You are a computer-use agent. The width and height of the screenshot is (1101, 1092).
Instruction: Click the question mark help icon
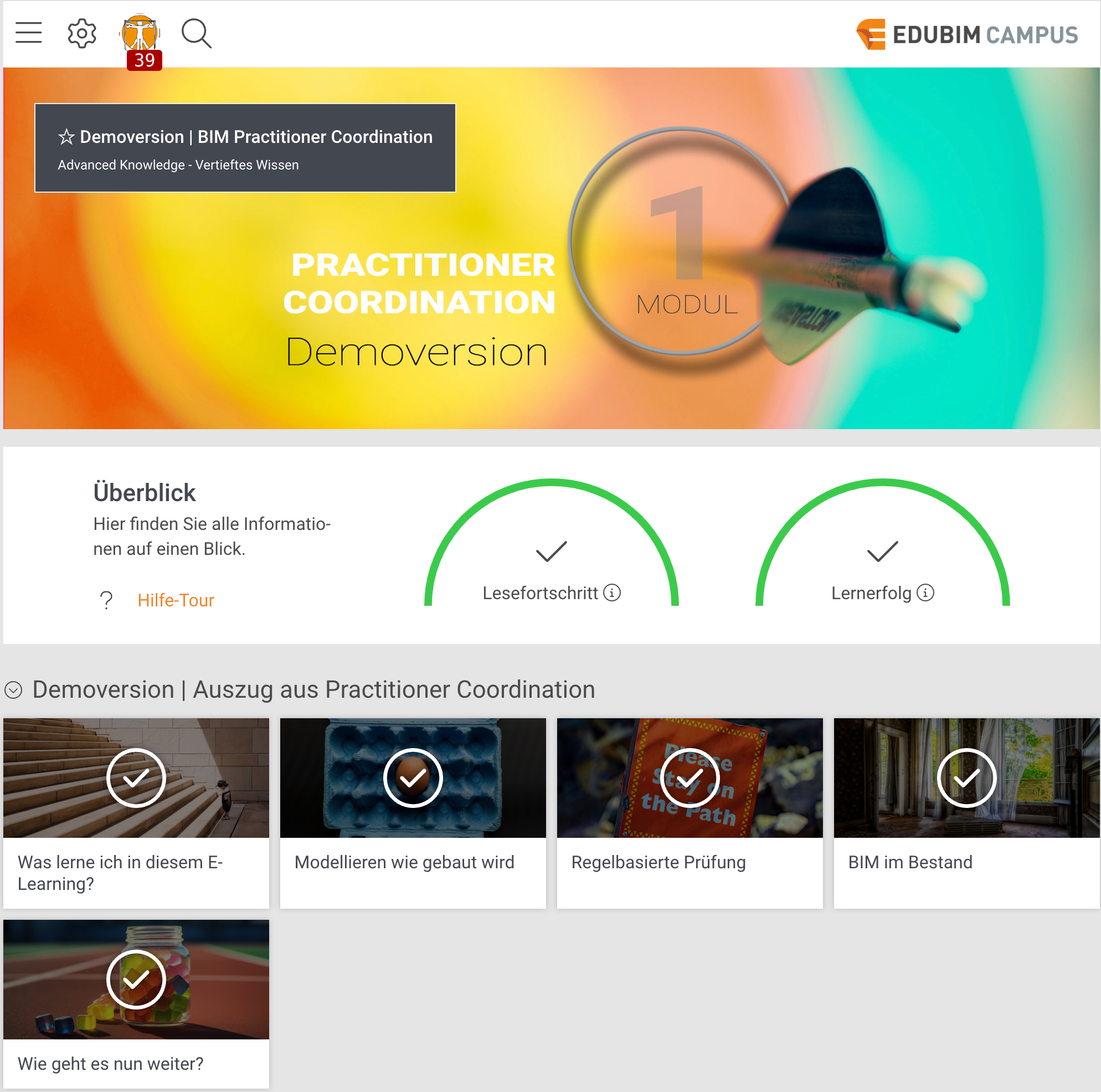click(x=106, y=600)
